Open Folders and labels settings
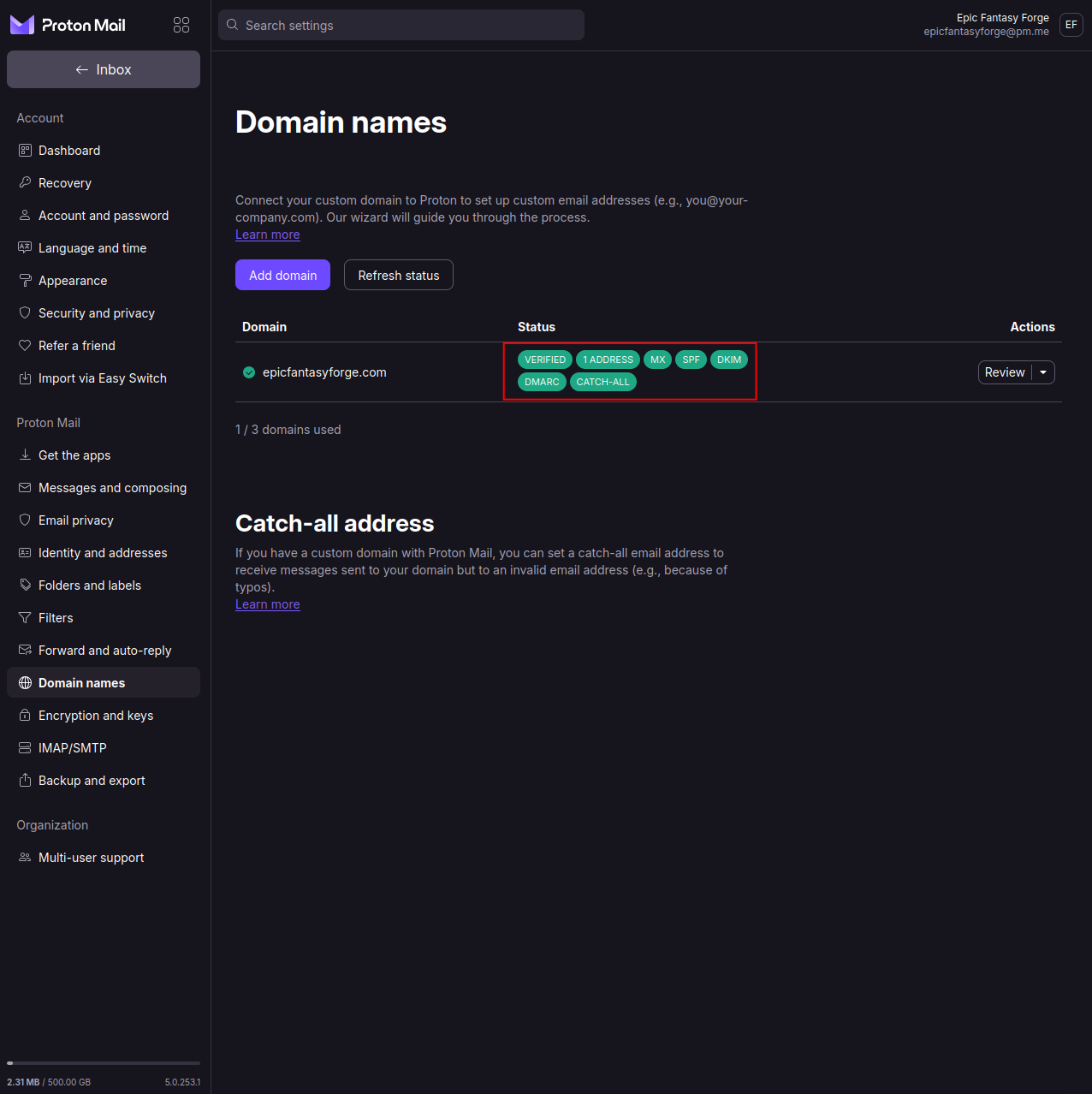 (x=104, y=586)
